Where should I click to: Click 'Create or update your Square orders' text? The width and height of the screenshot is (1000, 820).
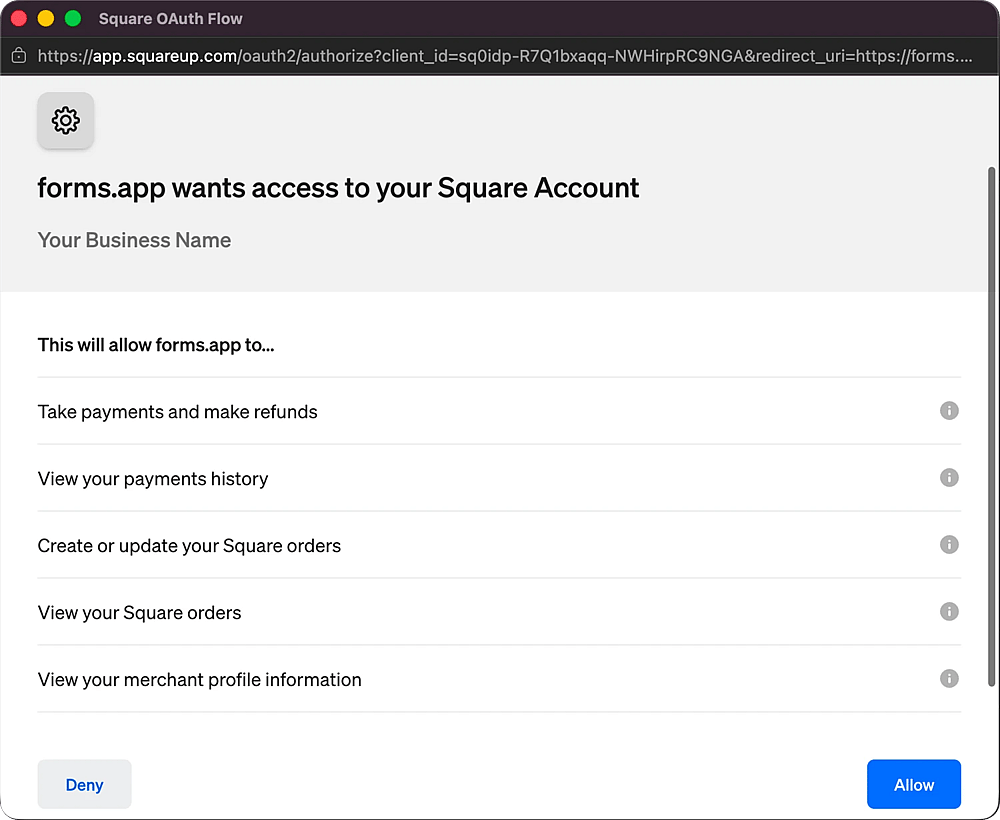coord(189,546)
